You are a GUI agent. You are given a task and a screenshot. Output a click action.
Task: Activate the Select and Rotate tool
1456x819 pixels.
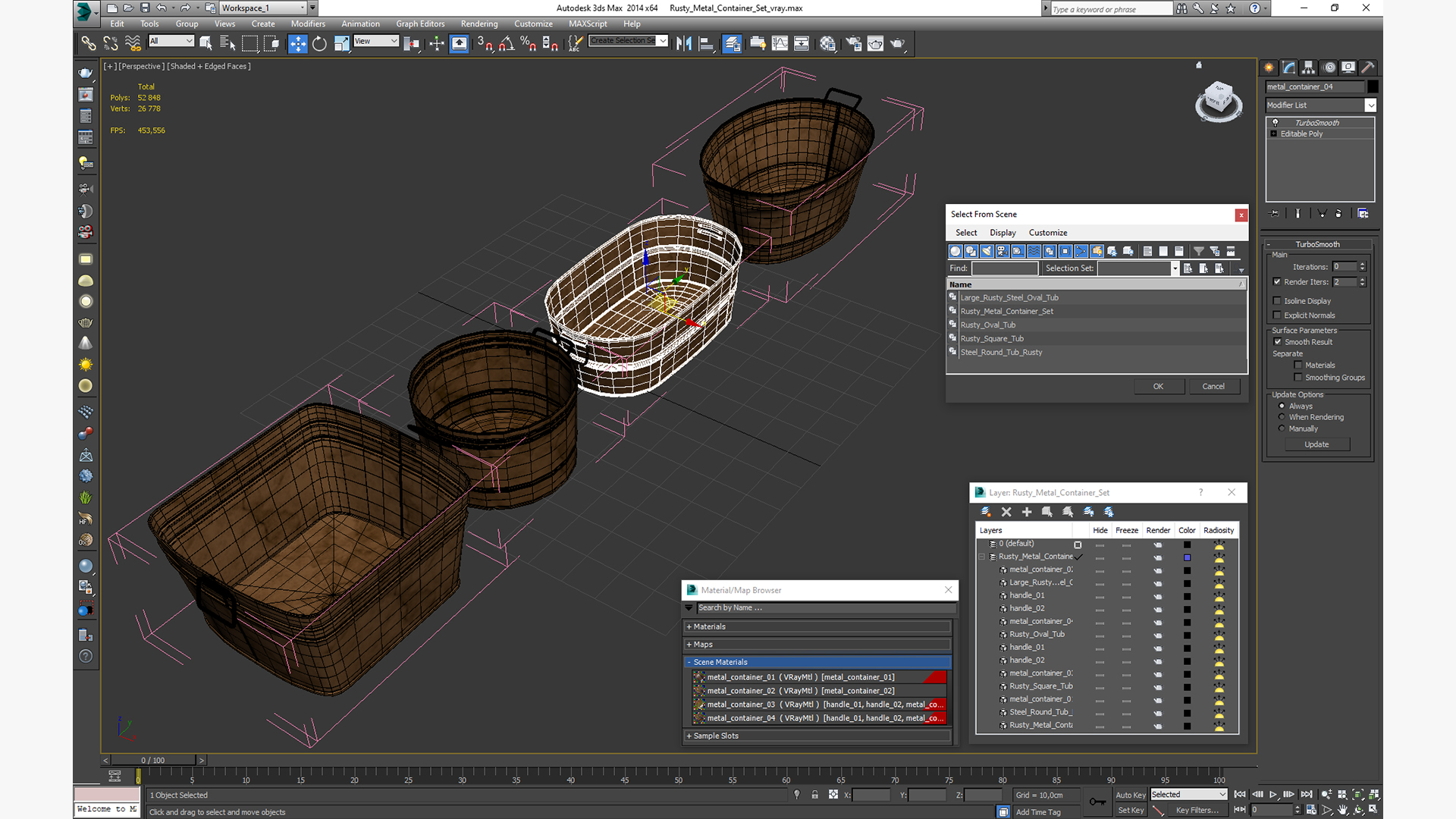319,43
